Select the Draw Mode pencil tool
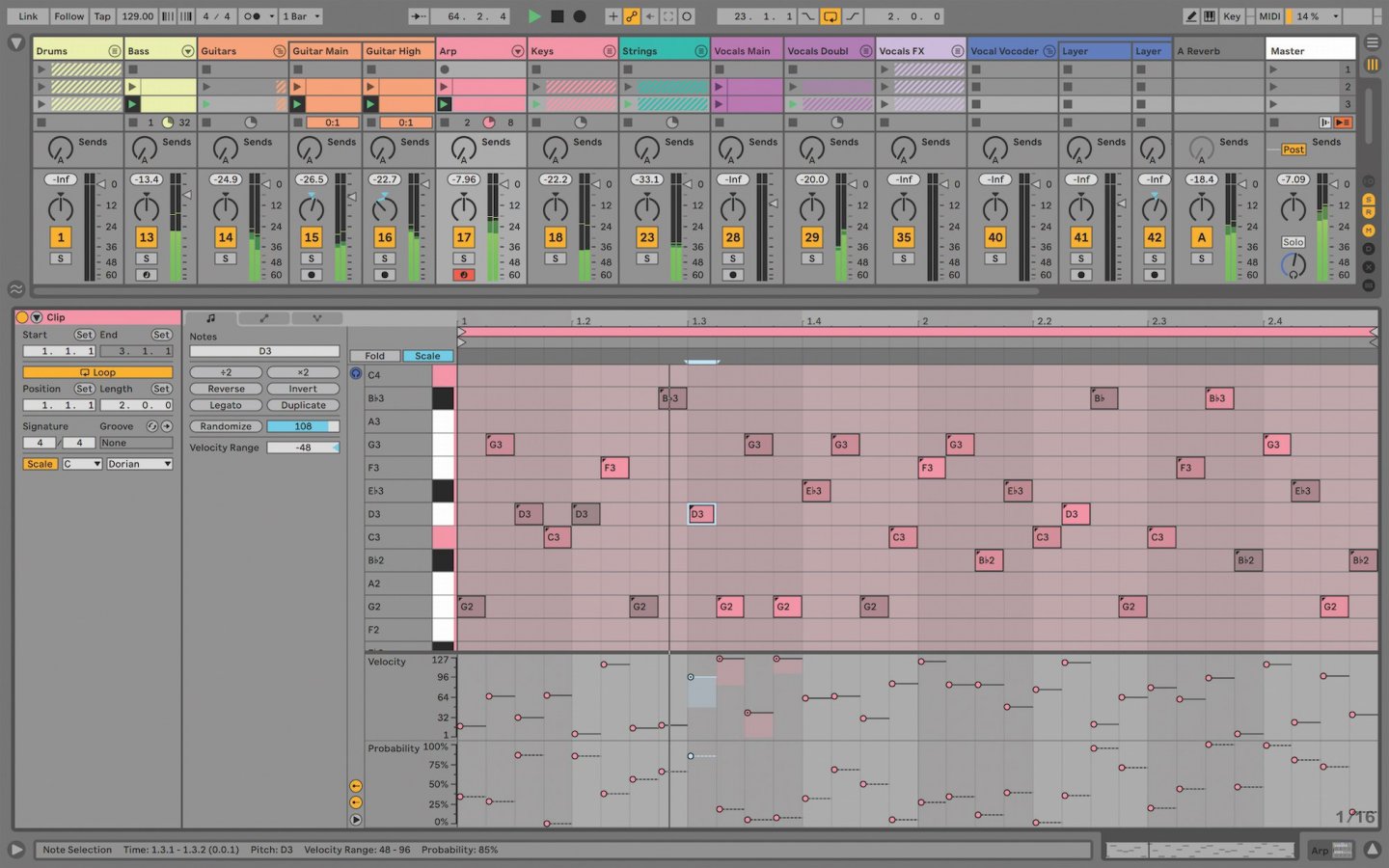Image resolution: width=1389 pixels, height=868 pixels. coord(1192,16)
